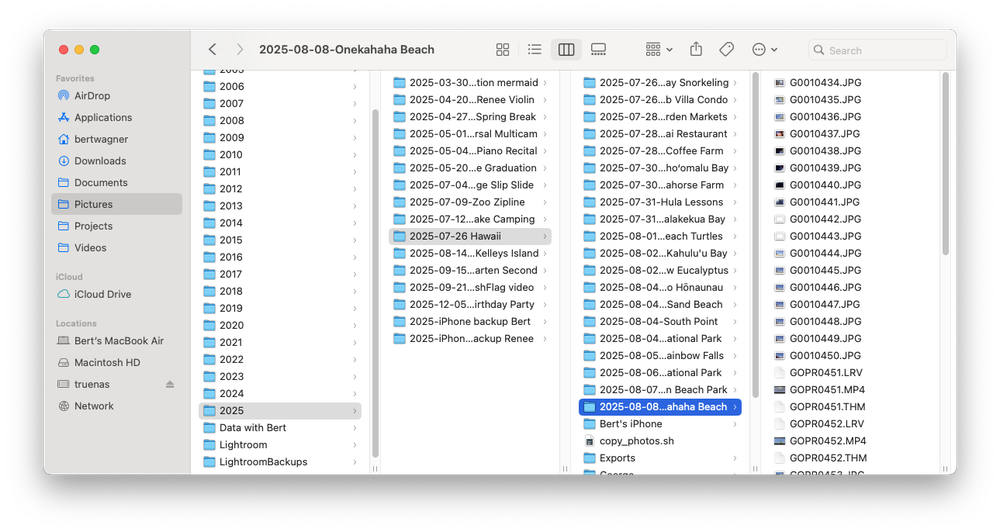The image size is (1000, 532).
Task: Open the More actions ellipsis menu
Action: (x=764, y=50)
